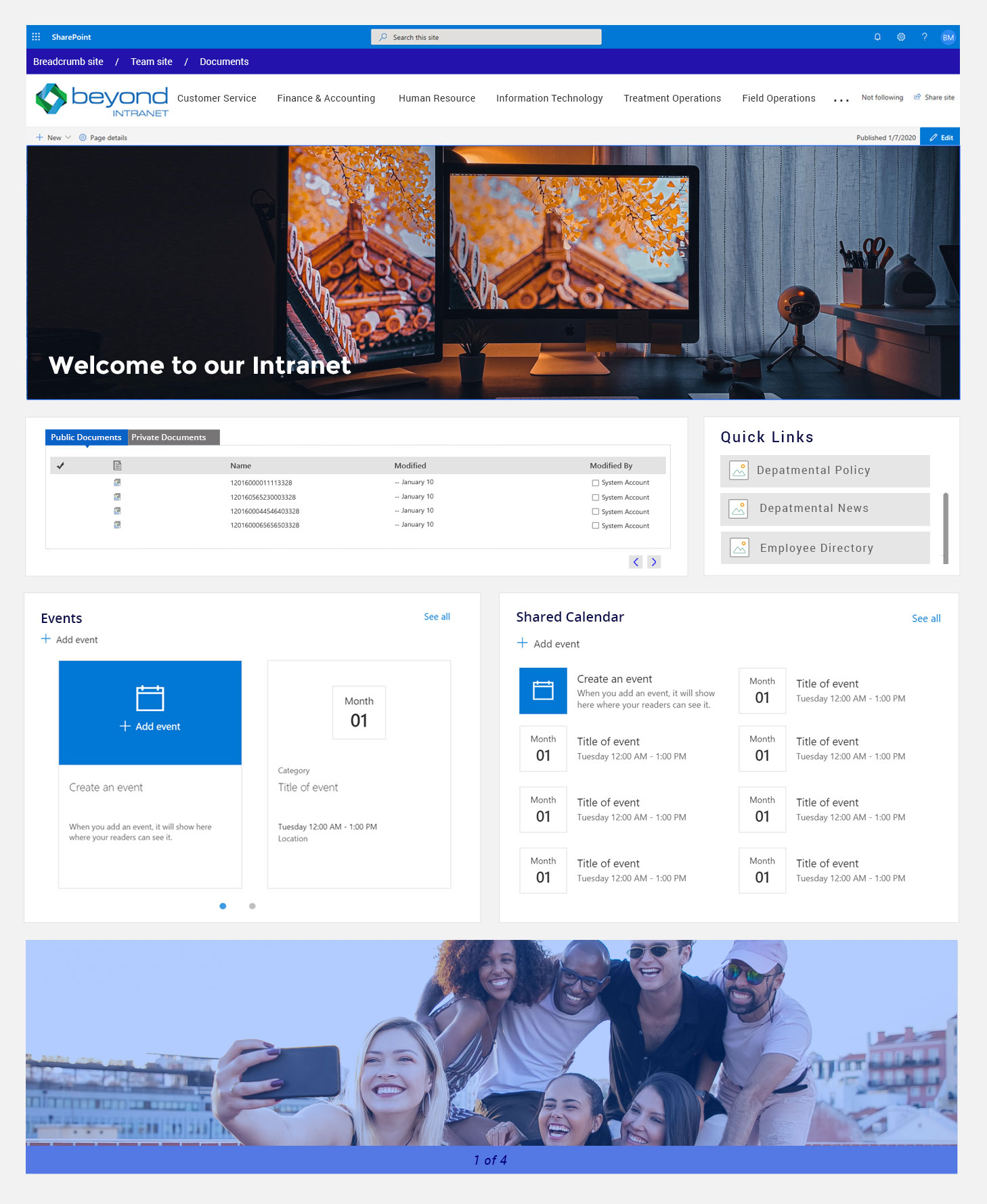Click the Employee Directory image icon
This screenshot has width=987, height=1204.
pos(739,547)
